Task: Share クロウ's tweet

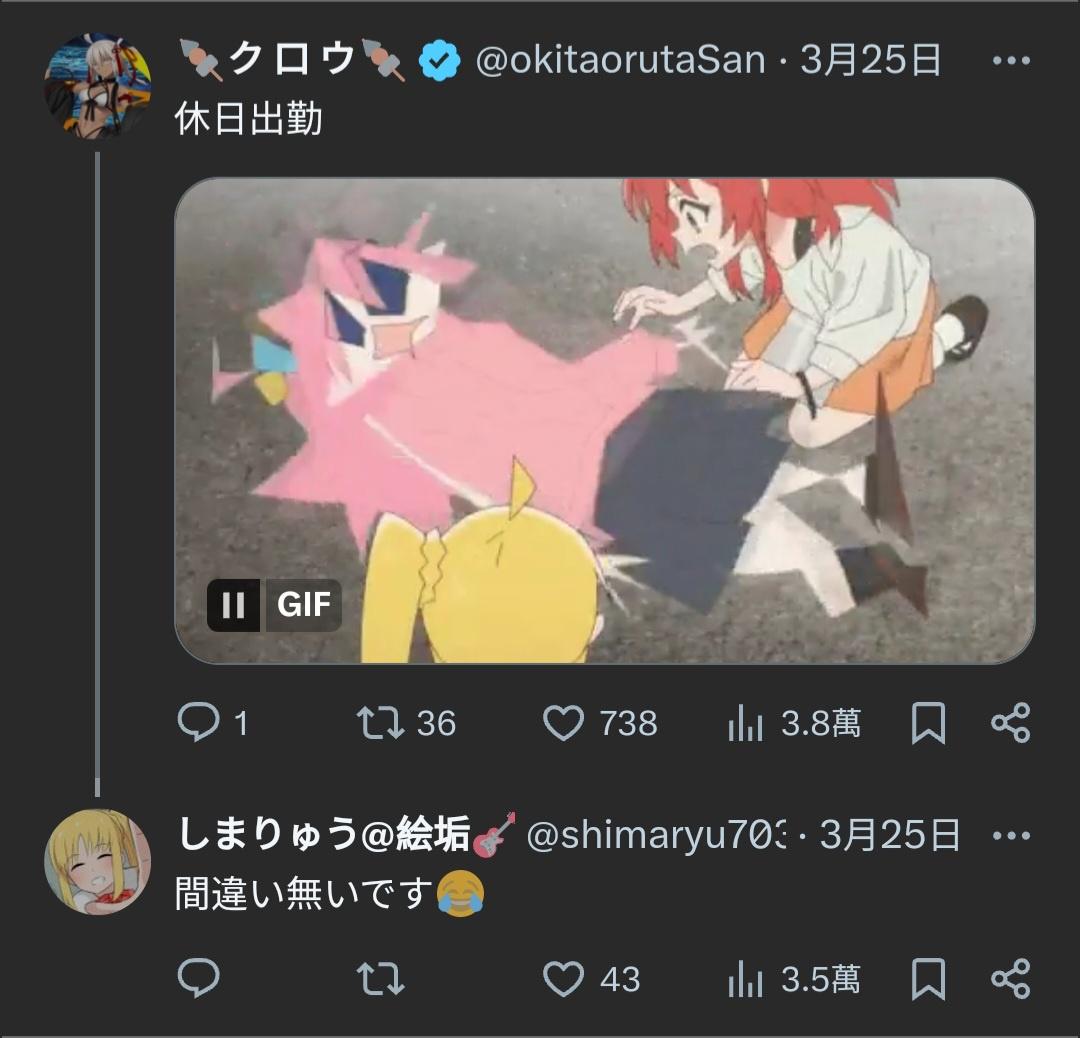Action: [x=1010, y=722]
